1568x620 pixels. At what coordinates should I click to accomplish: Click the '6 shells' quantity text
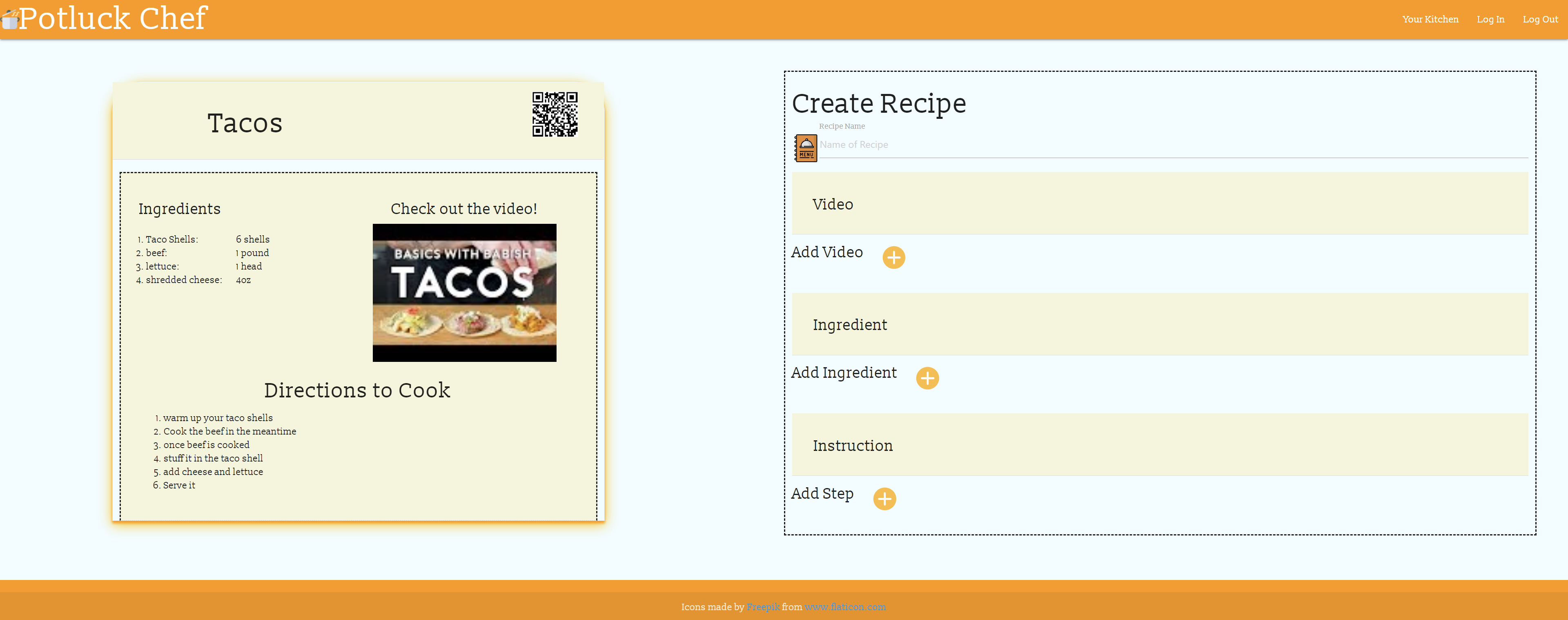pos(253,239)
